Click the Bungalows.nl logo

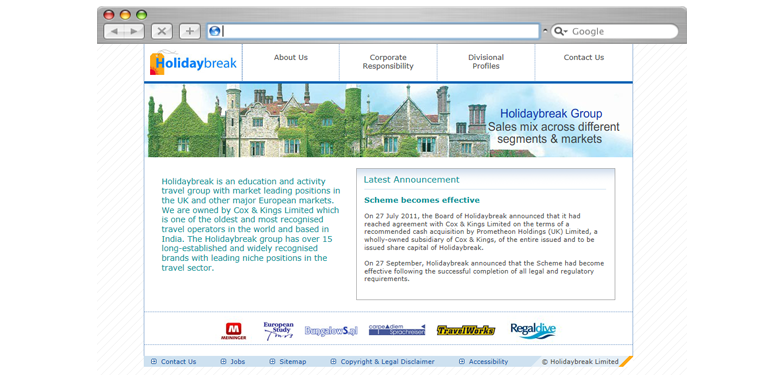point(331,331)
